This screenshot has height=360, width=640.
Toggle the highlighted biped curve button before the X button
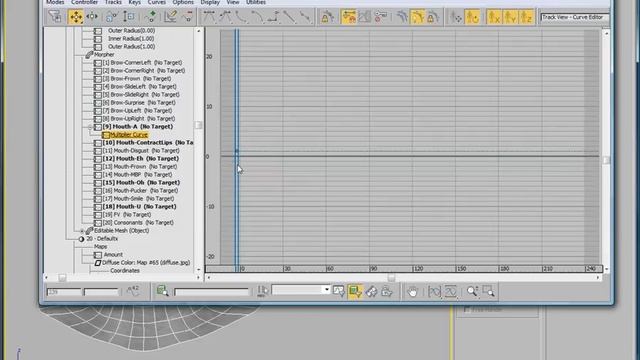472,17
